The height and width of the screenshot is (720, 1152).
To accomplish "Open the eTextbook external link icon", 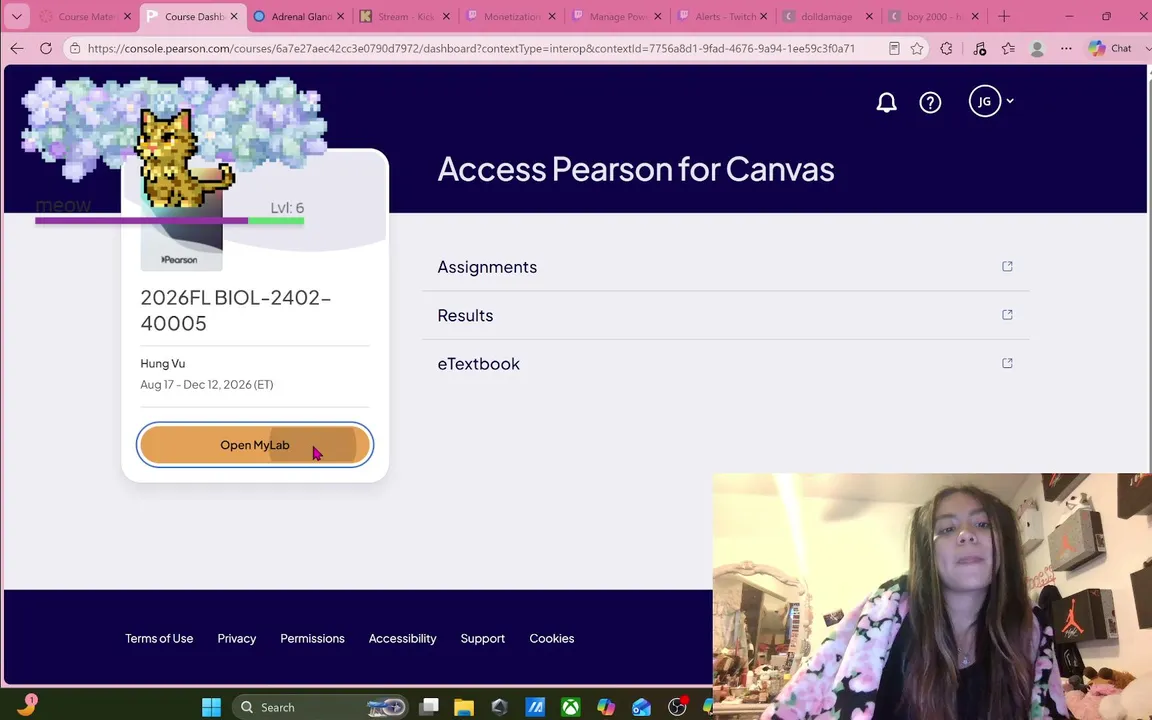I will click(1007, 363).
